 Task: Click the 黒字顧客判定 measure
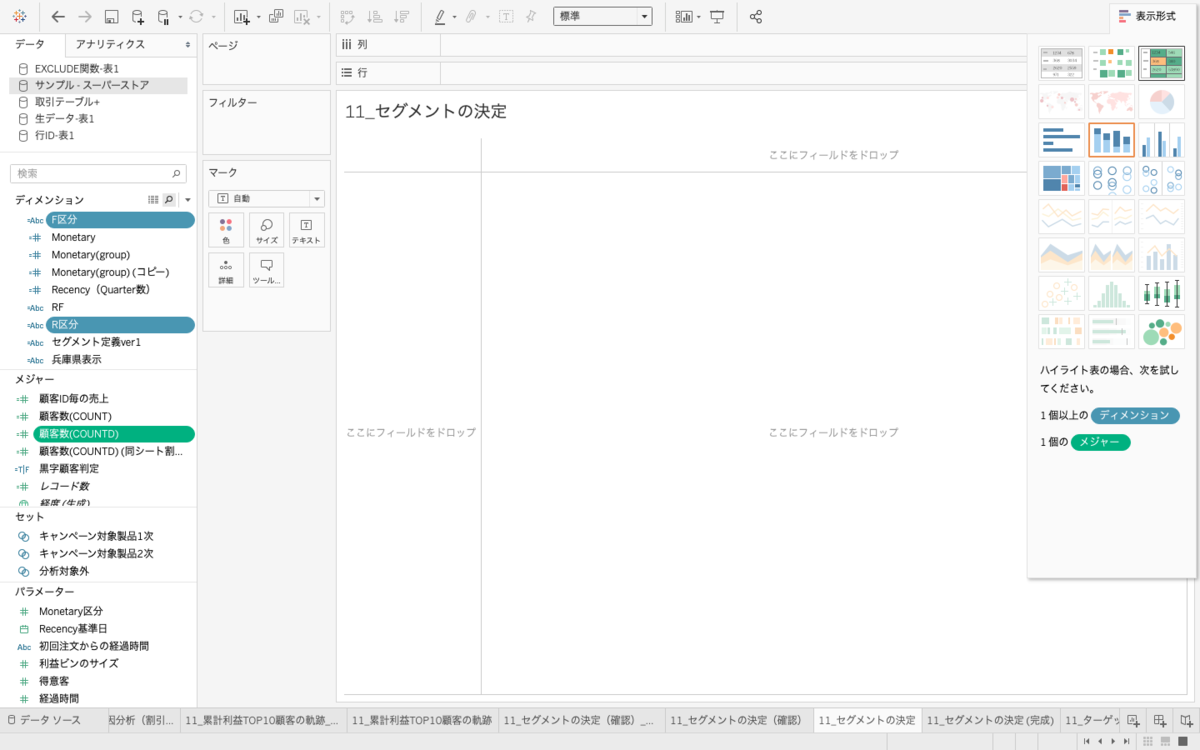tap(69, 468)
